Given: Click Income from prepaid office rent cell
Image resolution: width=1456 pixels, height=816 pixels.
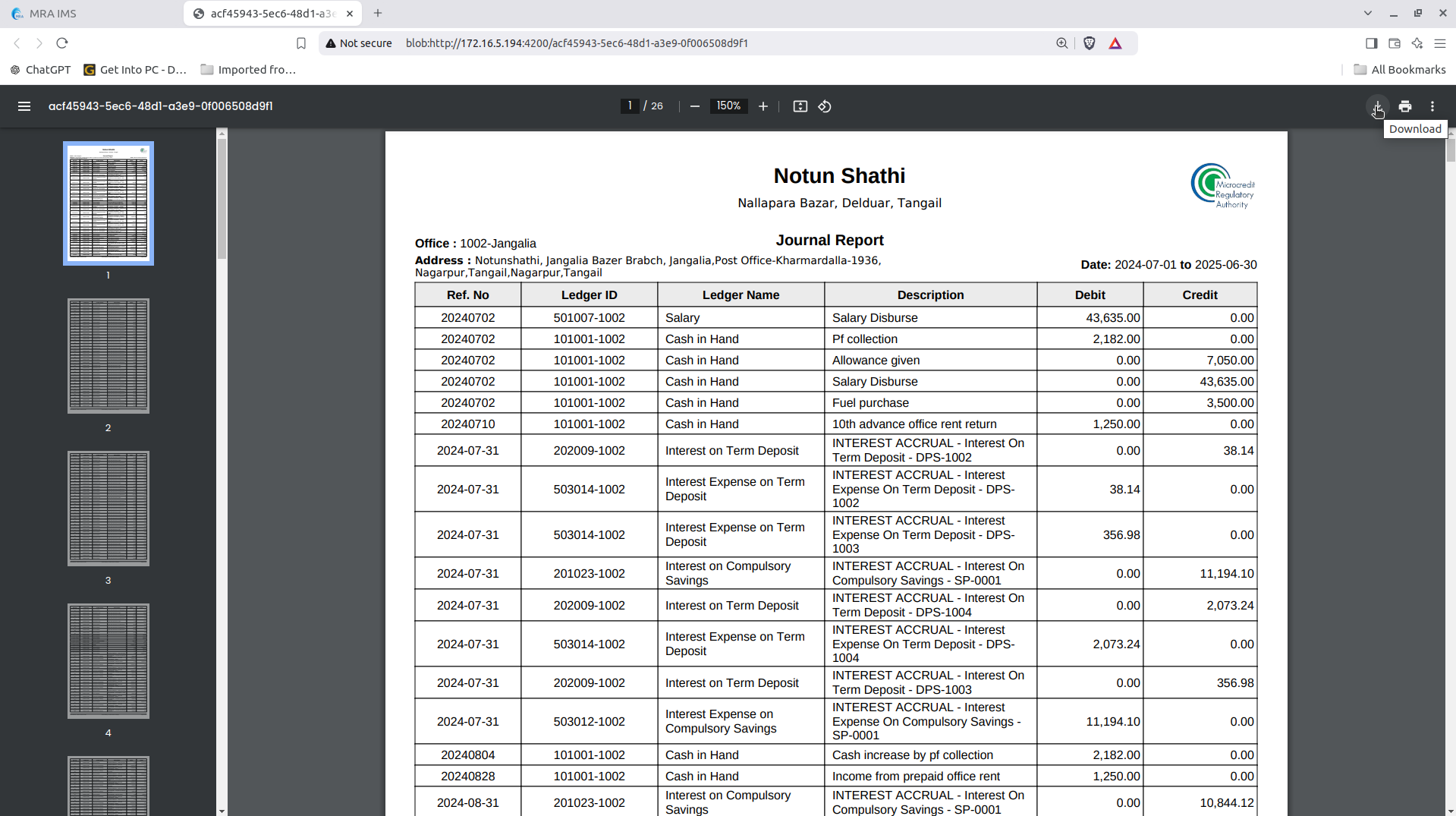Looking at the screenshot, I should point(930,777).
